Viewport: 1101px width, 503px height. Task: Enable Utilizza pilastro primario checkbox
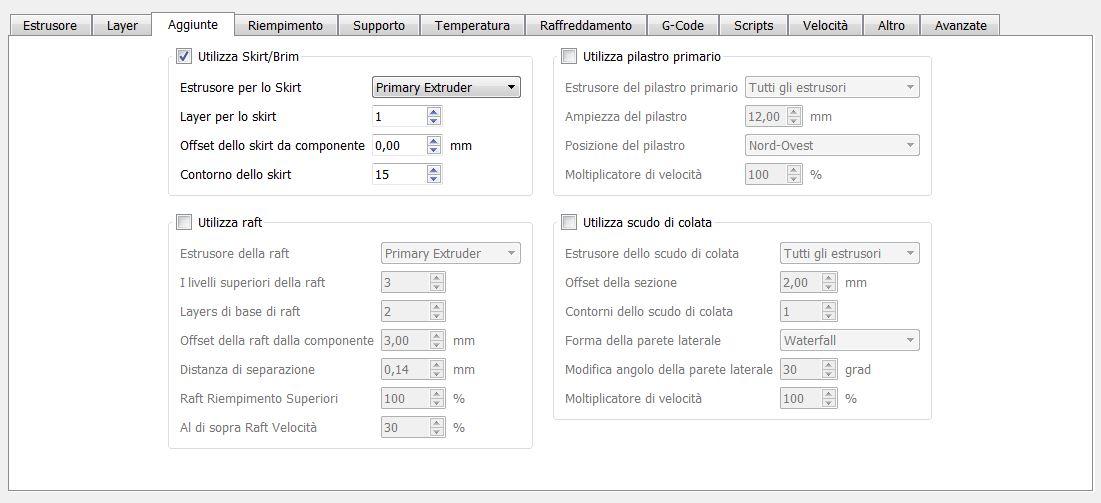570,57
